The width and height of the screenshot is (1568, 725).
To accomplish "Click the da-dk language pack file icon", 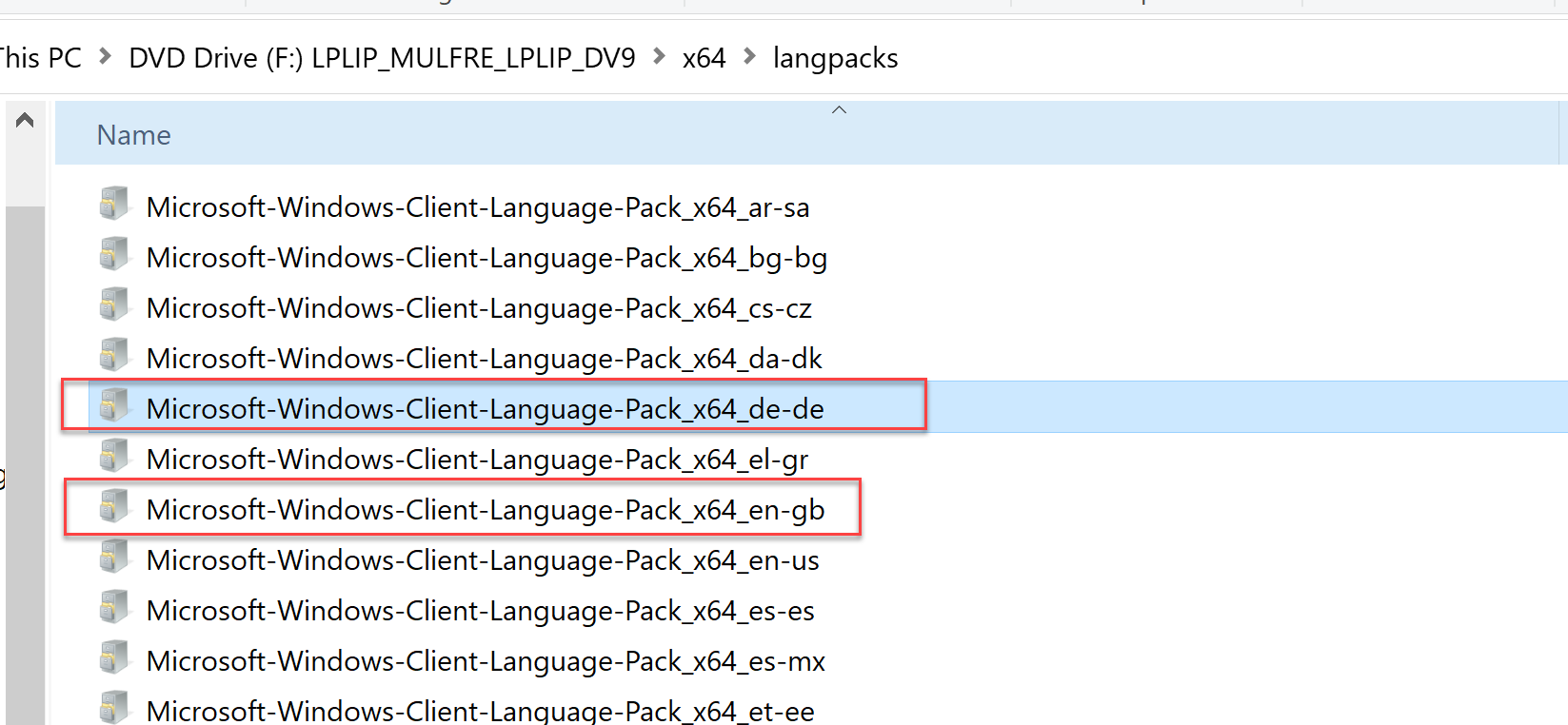I will pos(114,356).
